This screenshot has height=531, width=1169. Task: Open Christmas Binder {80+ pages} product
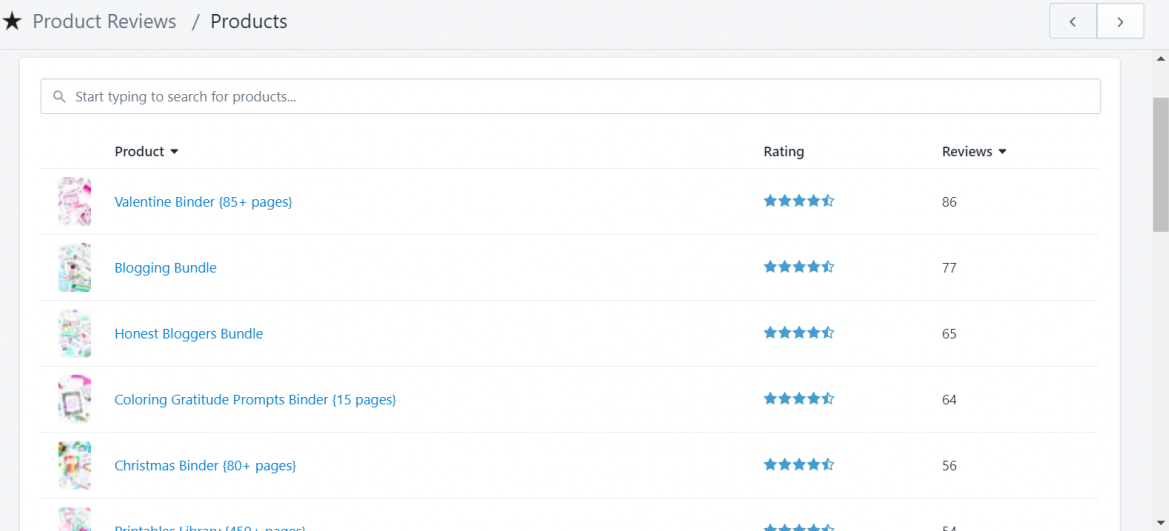[x=205, y=465]
